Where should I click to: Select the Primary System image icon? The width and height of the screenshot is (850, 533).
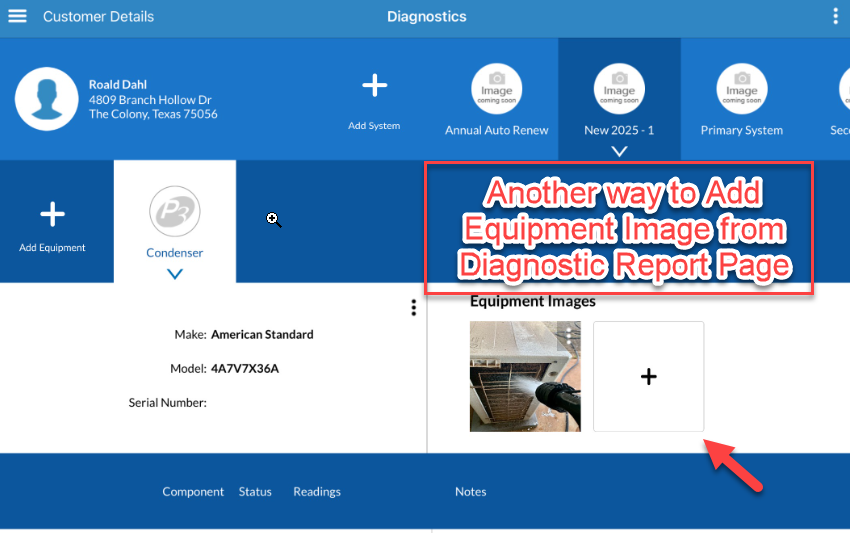point(741,85)
